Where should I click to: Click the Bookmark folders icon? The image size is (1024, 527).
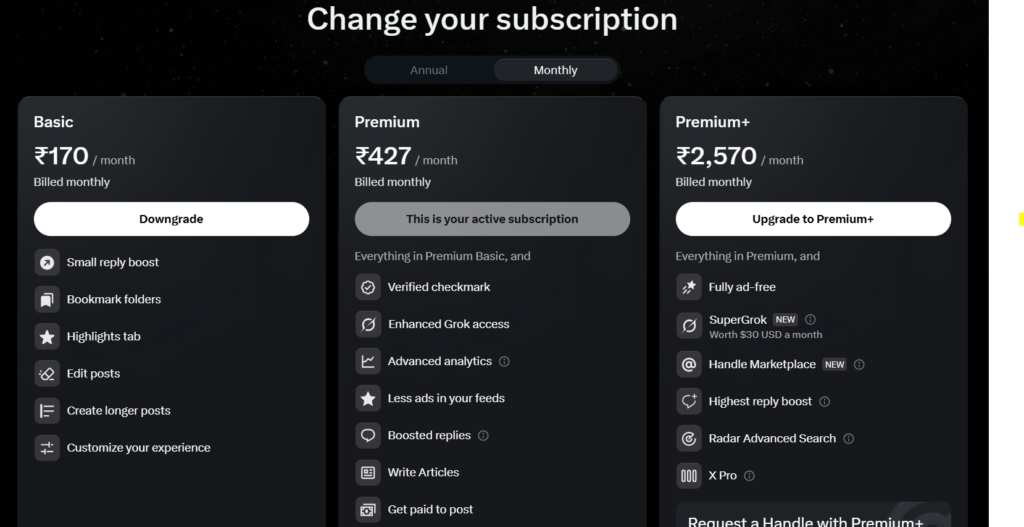[x=46, y=299]
